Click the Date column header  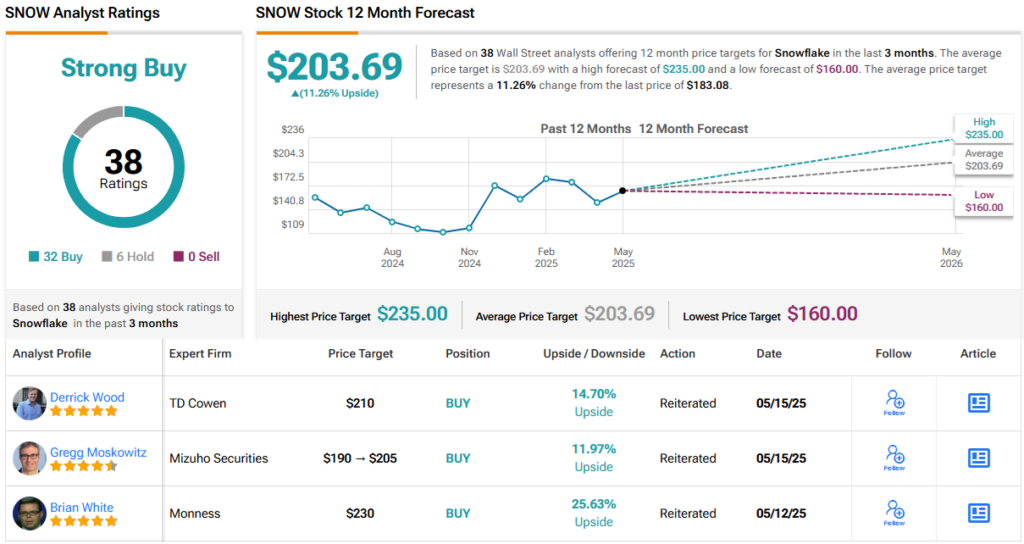pyautogui.click(x=769, y=353)
